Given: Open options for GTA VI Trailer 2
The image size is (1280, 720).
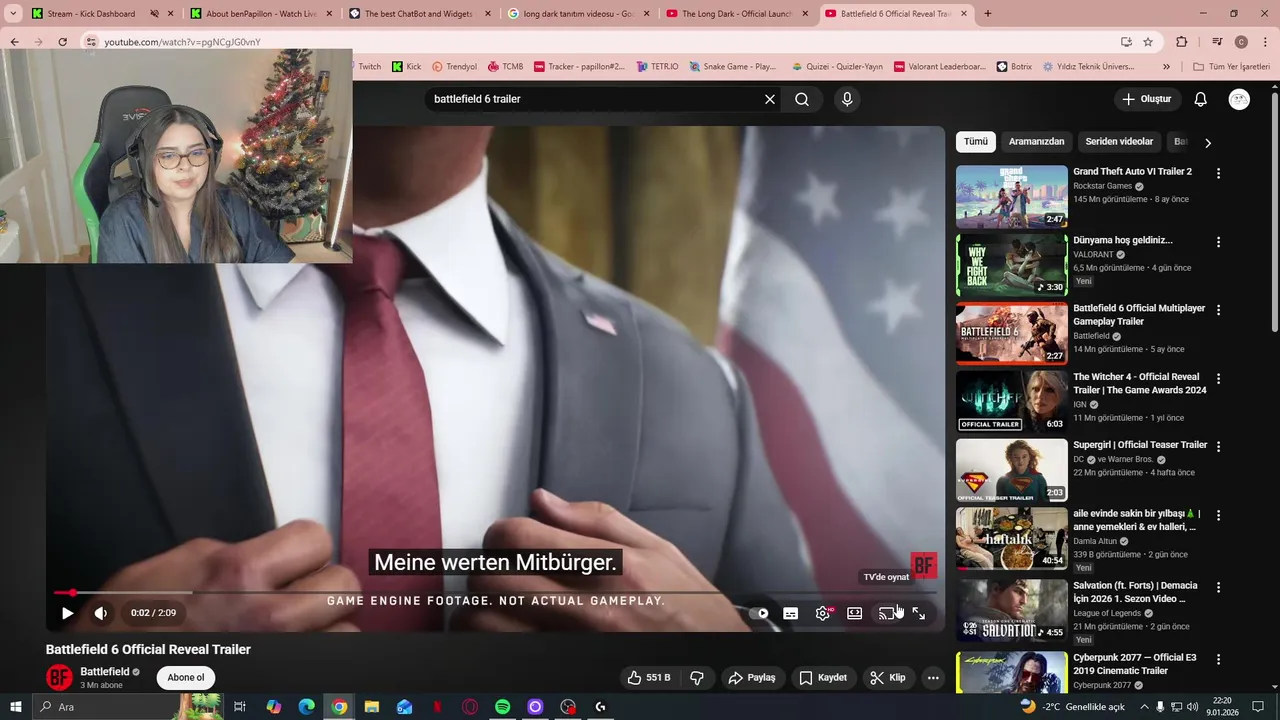Looking at the screenshot, I should pyautogui.click(x=1218, y=173).
